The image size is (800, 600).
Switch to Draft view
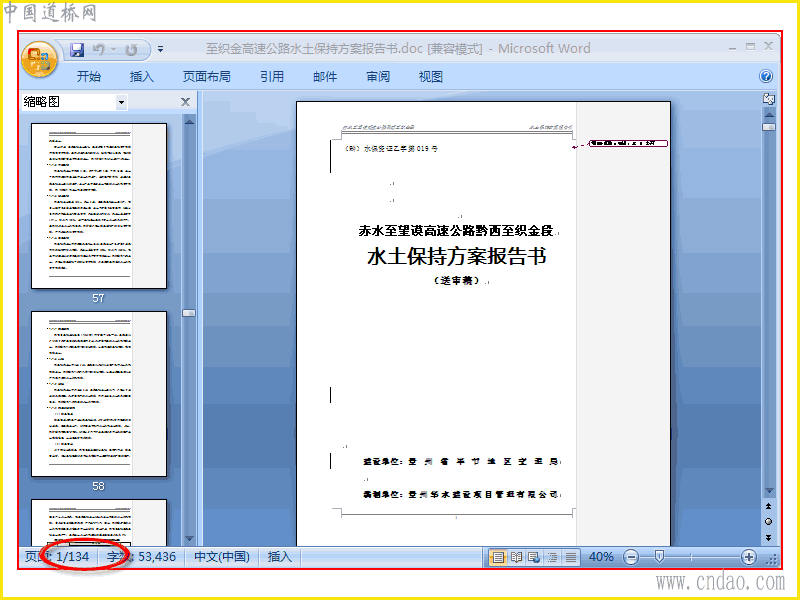click(x=570, y=557)
